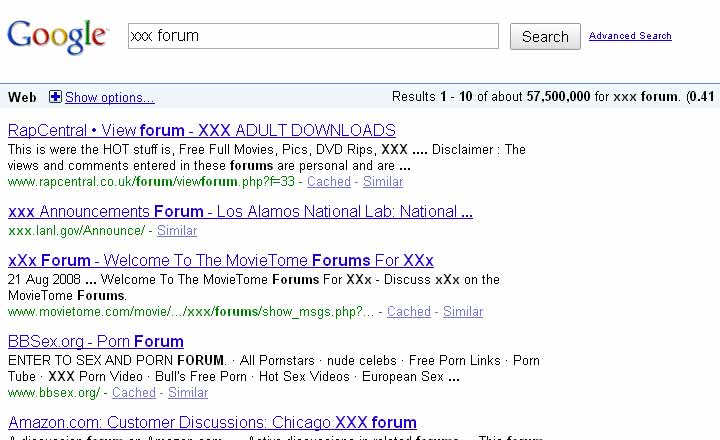
Task: Click the movietome.com green URL text
Action: point(191,312)
